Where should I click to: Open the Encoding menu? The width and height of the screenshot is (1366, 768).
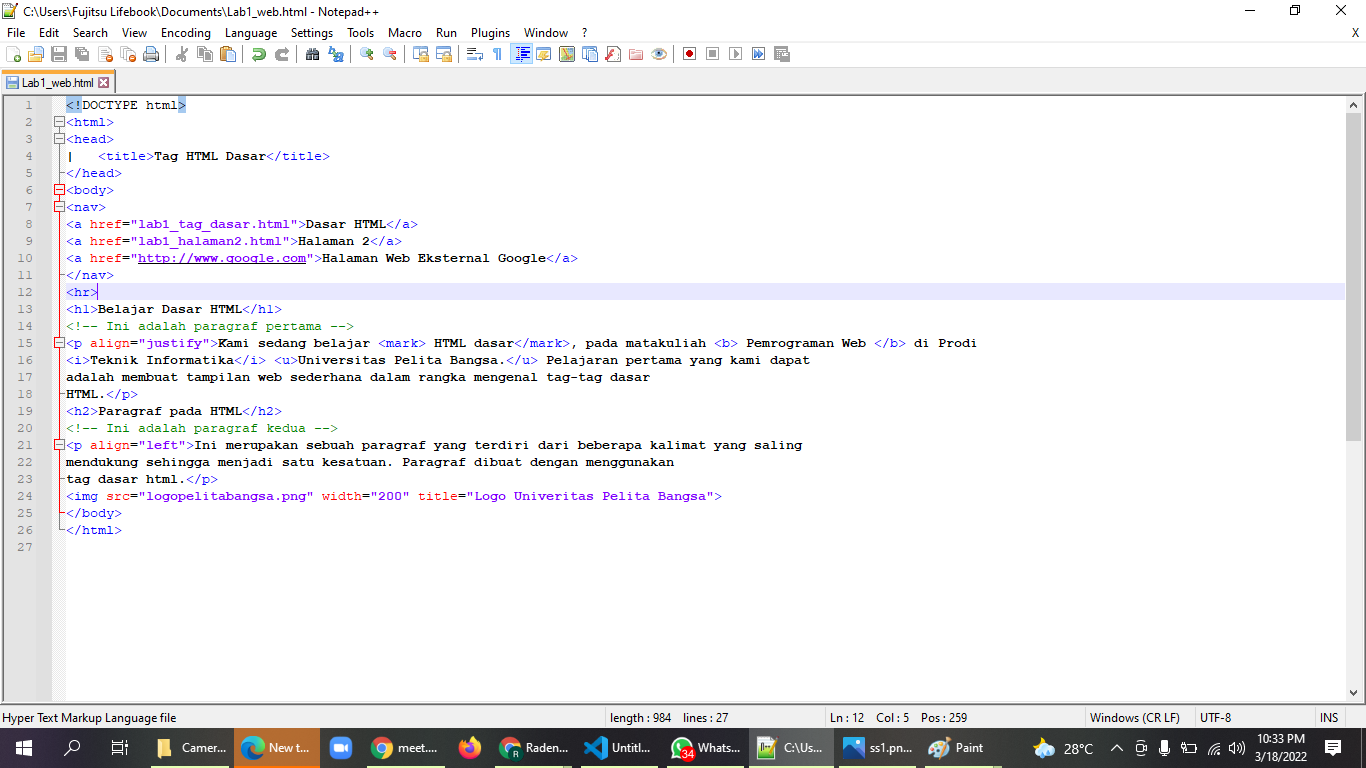[186, 33]
